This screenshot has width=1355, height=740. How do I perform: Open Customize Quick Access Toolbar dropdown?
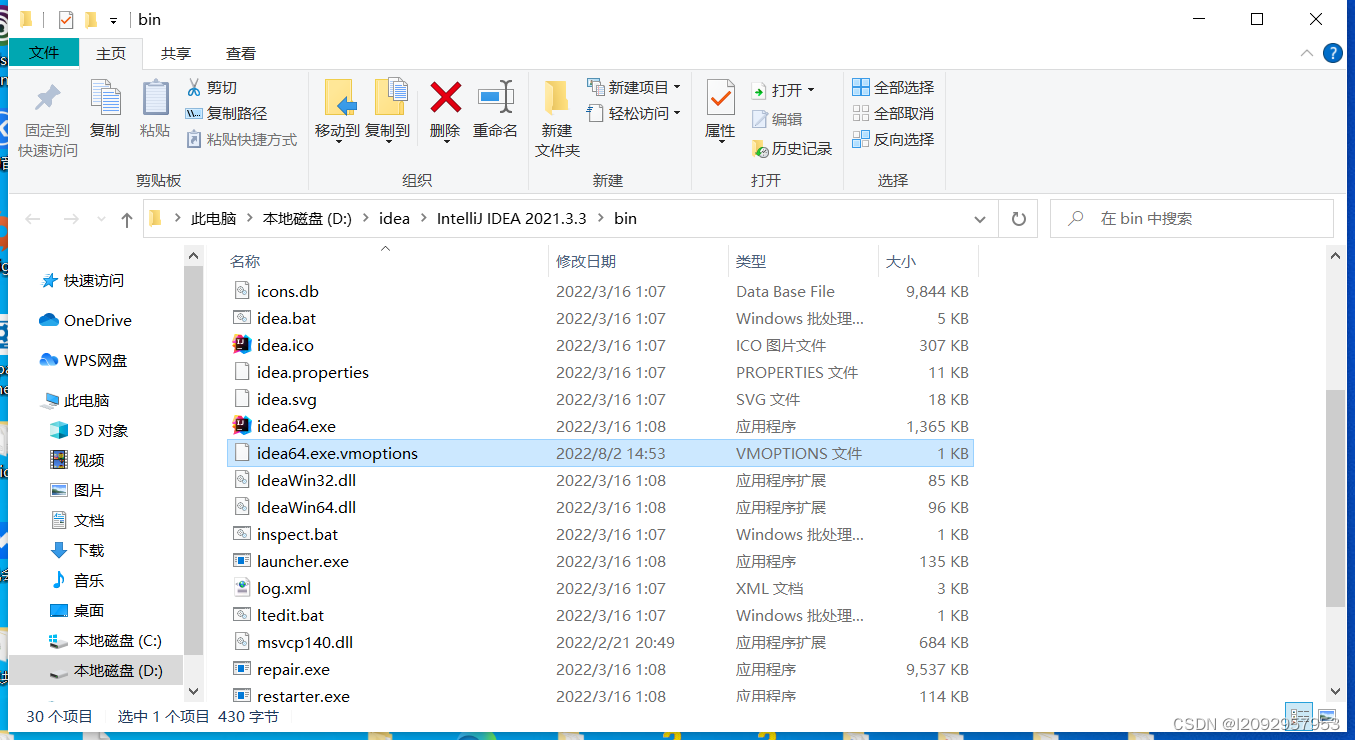(x=113, y=20)
